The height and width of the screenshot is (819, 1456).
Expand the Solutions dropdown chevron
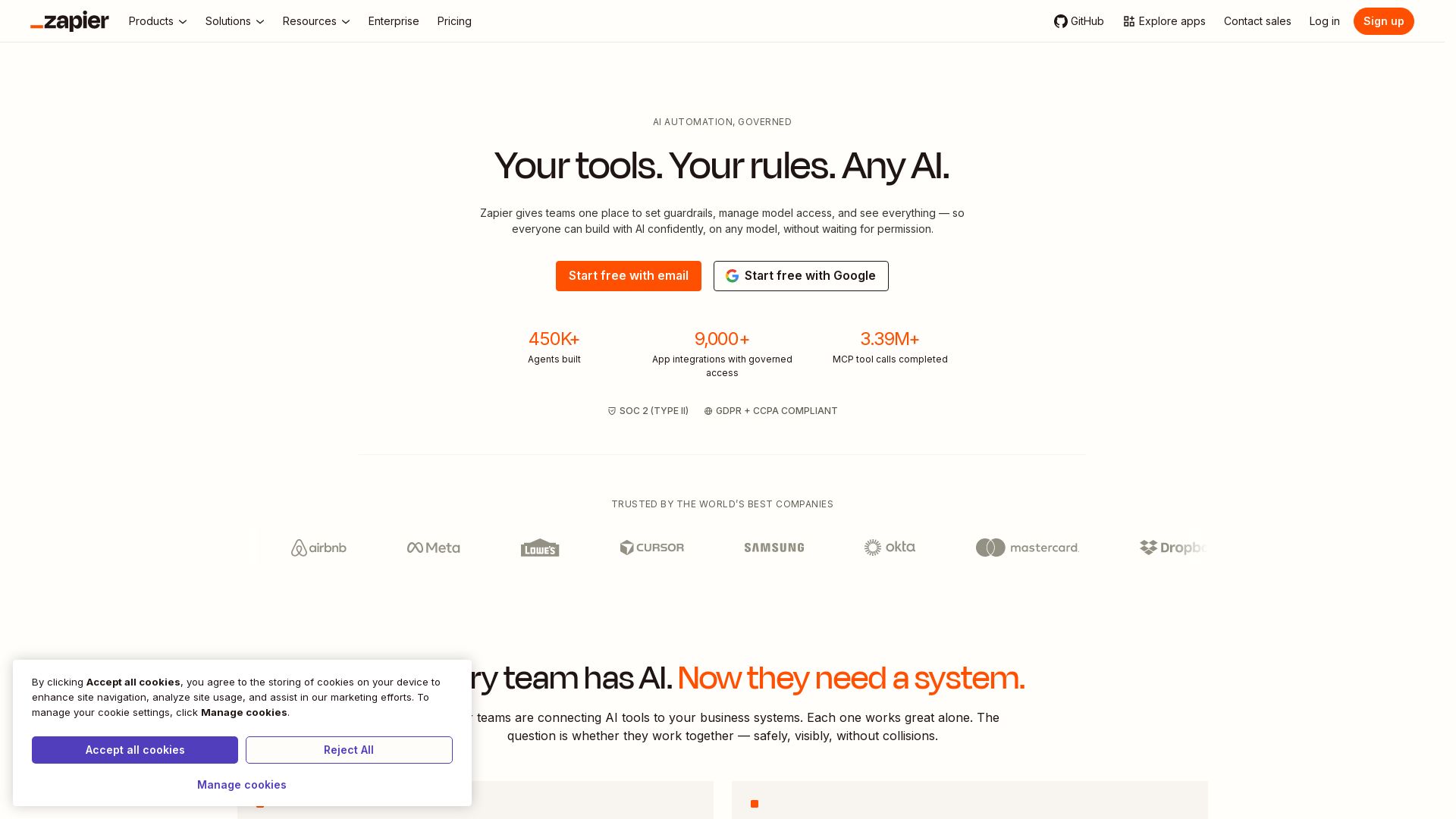click(260, 22)
